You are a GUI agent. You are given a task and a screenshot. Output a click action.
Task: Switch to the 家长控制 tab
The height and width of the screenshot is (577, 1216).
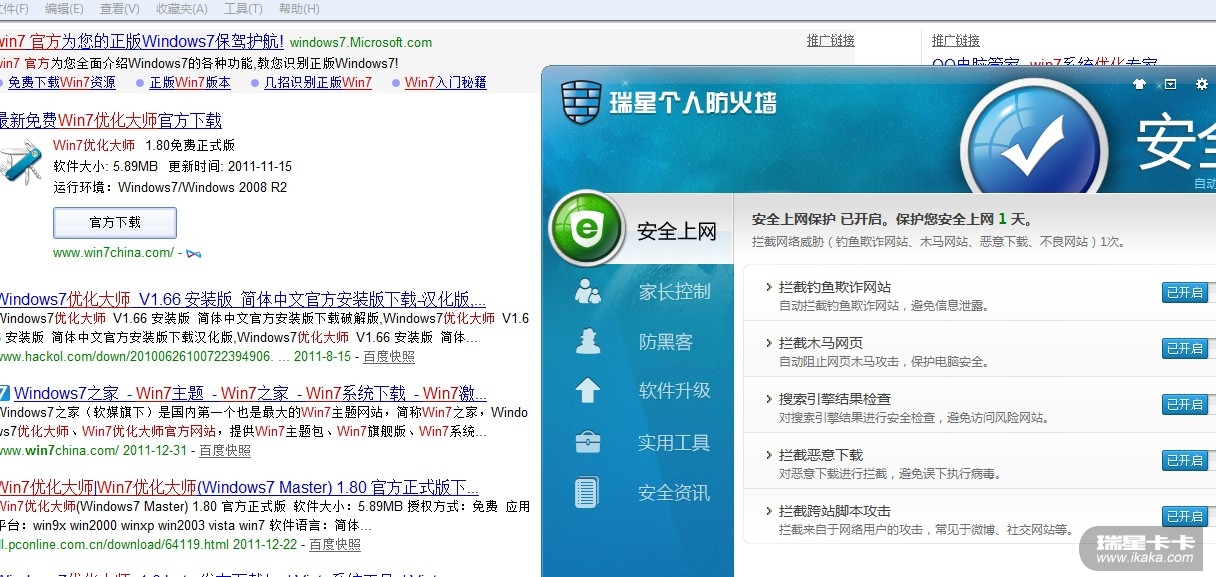[675, 291]
